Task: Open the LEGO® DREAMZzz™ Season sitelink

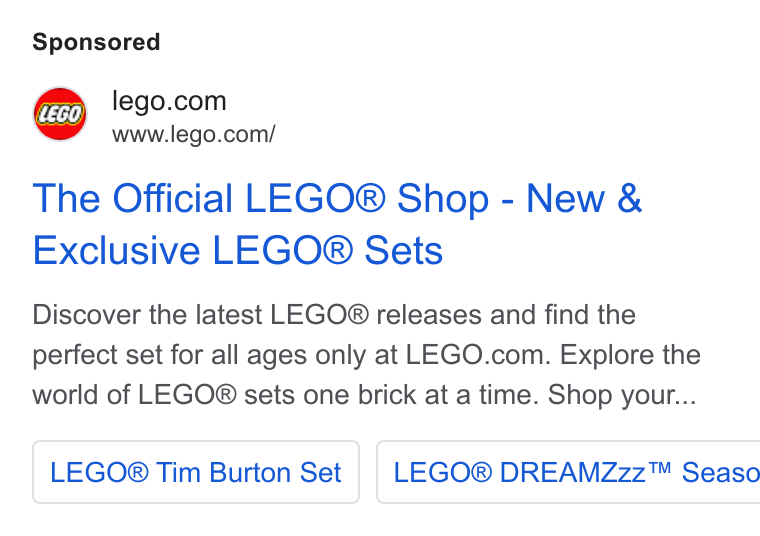Action: coord(568,472)
